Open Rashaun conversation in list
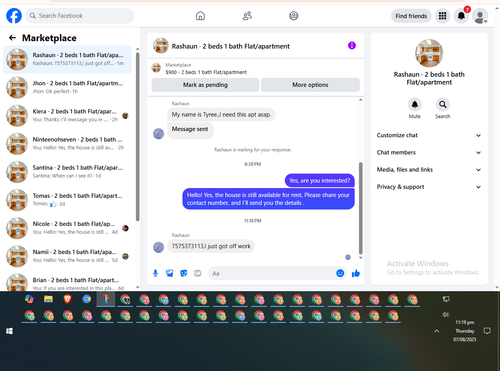 pos(67,59)
